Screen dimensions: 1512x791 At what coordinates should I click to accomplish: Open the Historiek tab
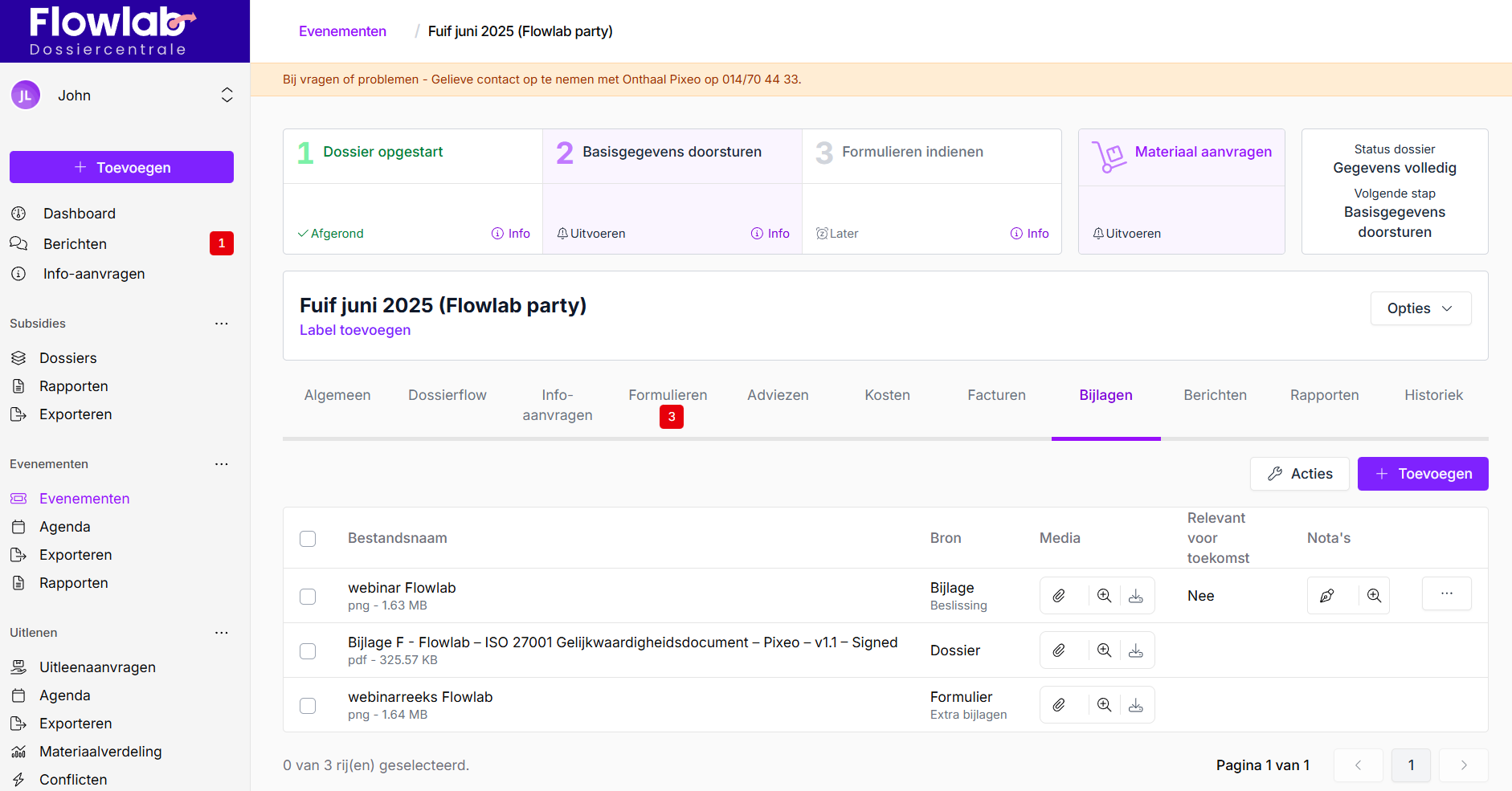(1433, 395)
